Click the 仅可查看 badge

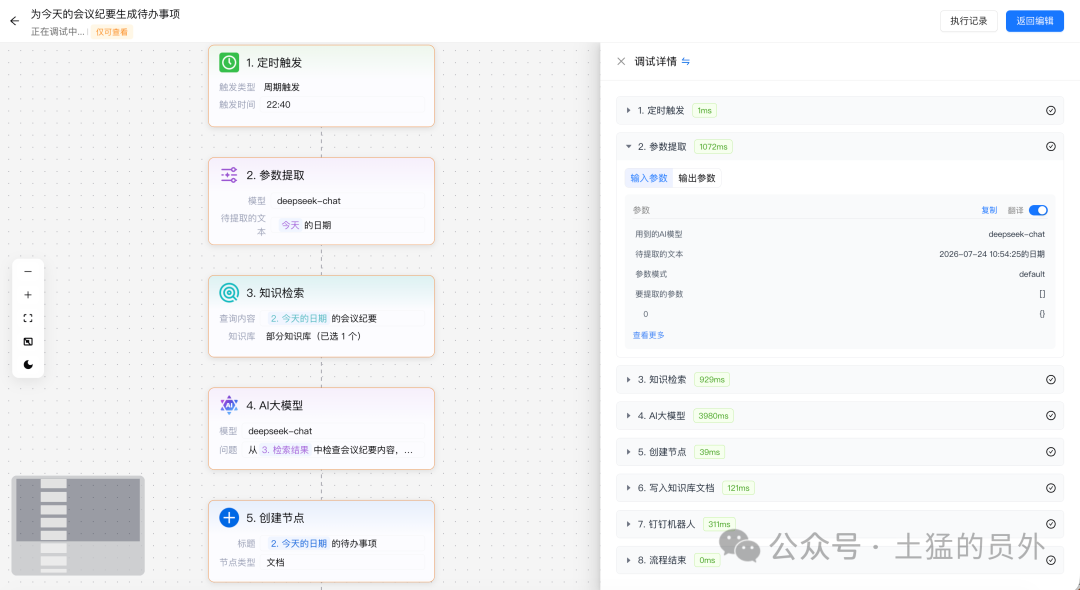(112, 32)
